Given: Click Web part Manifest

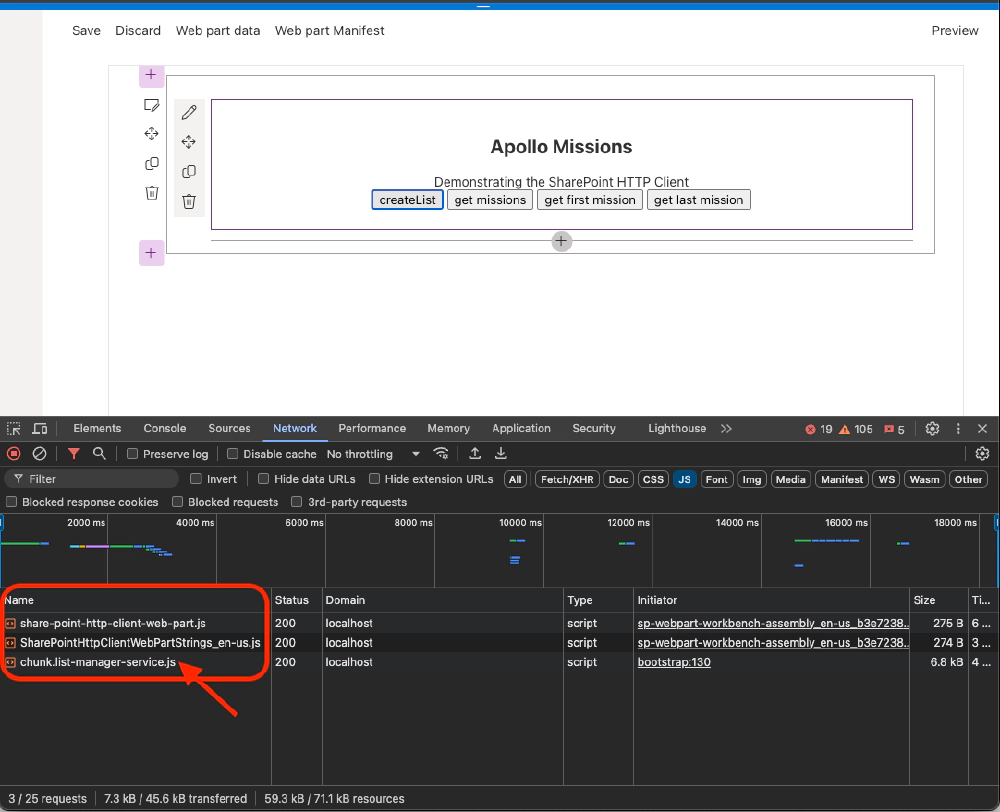Looking at the screenshot, I should pyautogui.click(x=330, y=31).
